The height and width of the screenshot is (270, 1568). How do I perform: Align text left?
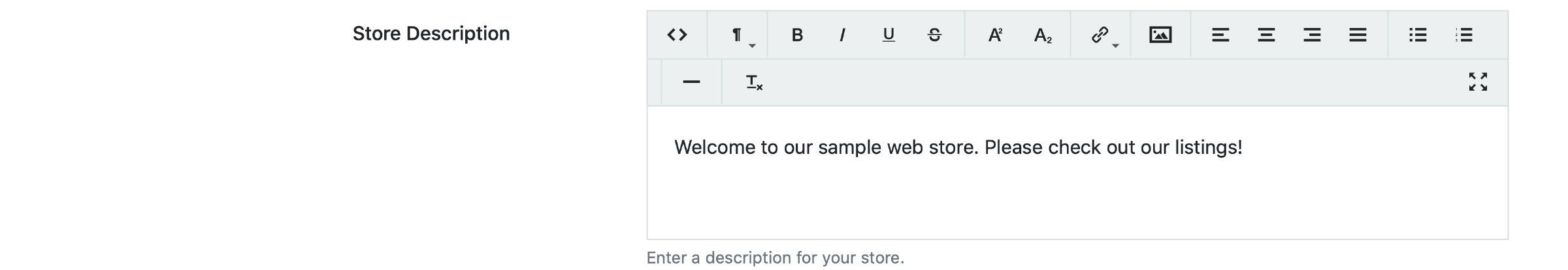pos(1220,35)
